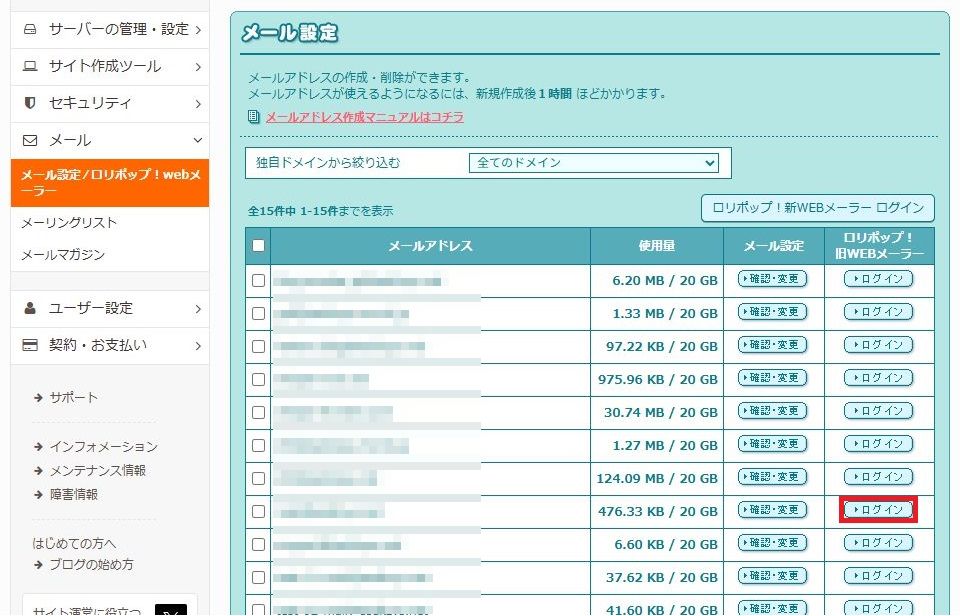Click the shield icon beside セキュリティ
960x616 pixels.
point(30,103)
